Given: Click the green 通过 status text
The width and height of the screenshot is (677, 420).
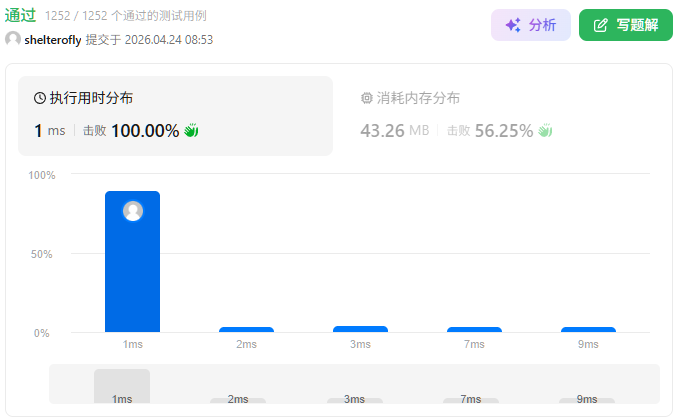Looking at the screenshot, I should [21, 15].
